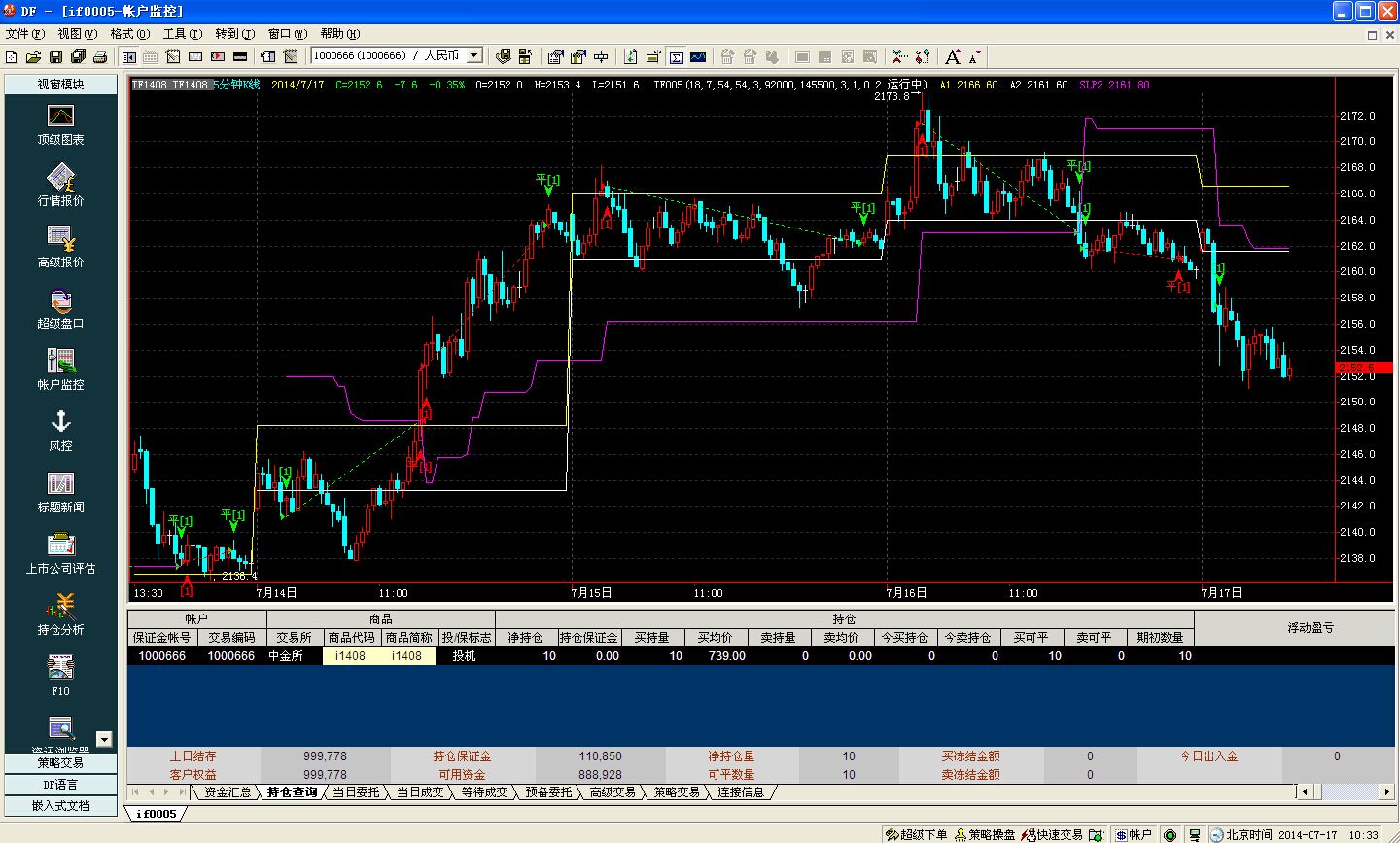Select the i1408 商品代码 cell

tap(350, 656)
